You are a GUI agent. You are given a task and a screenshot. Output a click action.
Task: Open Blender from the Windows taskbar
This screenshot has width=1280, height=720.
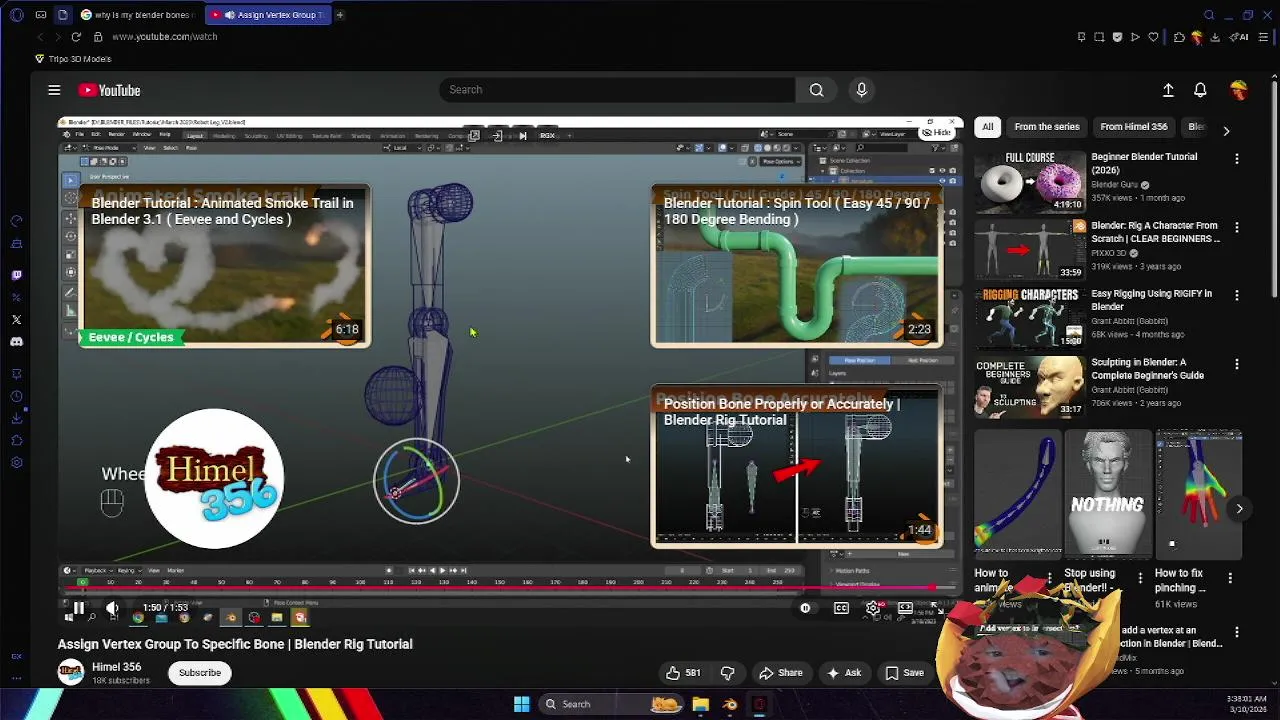click(730, 704)
